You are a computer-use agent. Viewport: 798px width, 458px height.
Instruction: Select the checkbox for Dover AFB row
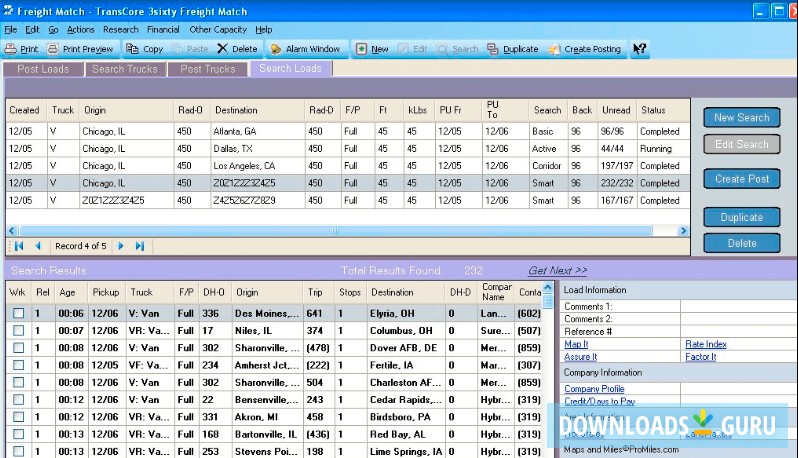(x=18, y=347)
